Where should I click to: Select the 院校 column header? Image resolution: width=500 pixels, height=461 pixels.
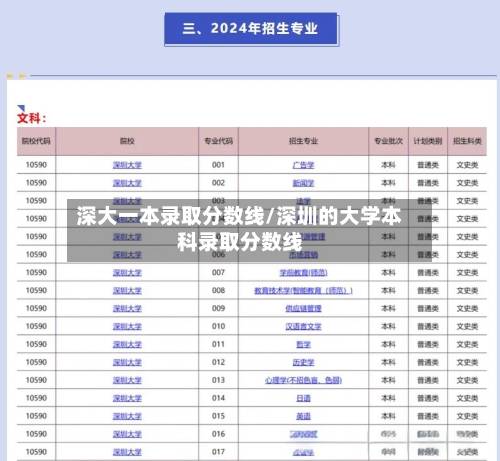pos(127,141)
